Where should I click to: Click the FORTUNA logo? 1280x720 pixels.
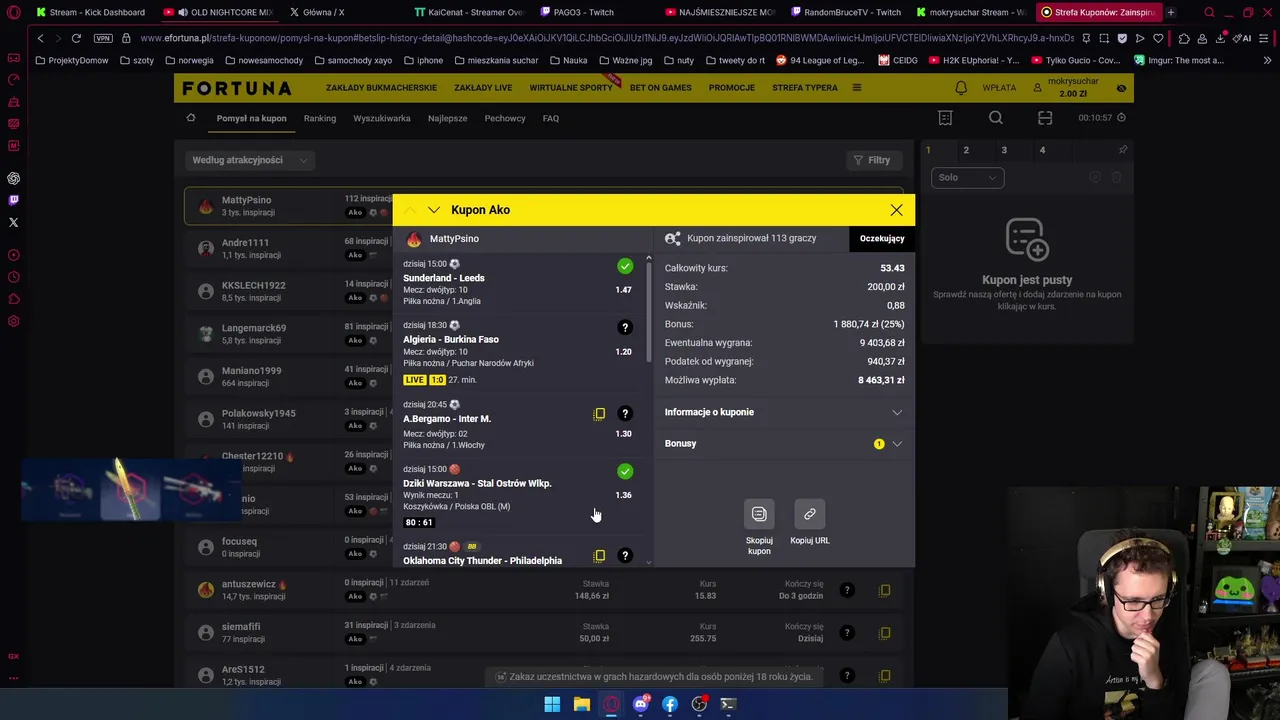237,88
